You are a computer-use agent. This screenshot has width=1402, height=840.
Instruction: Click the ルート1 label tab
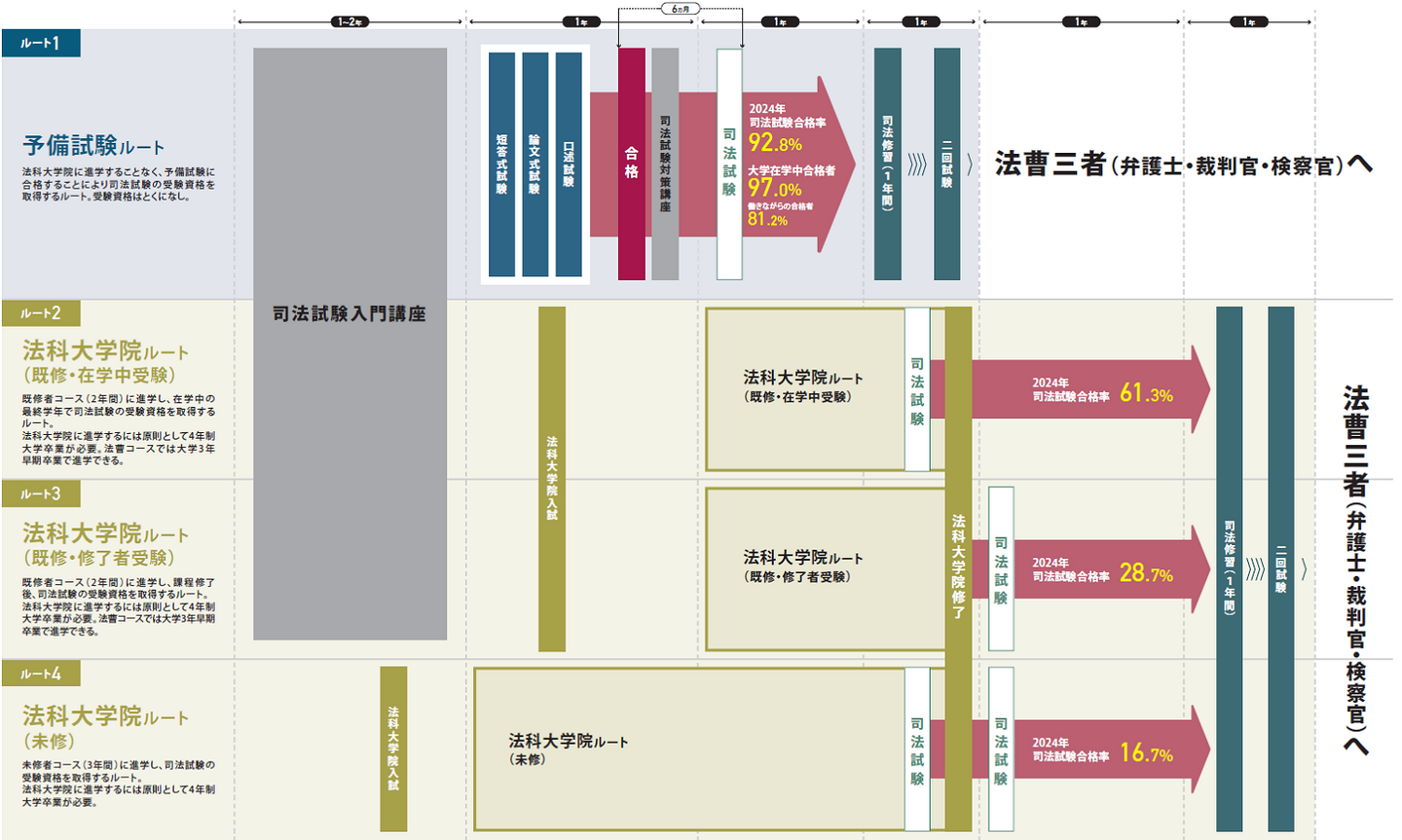[x=41, y=43]
